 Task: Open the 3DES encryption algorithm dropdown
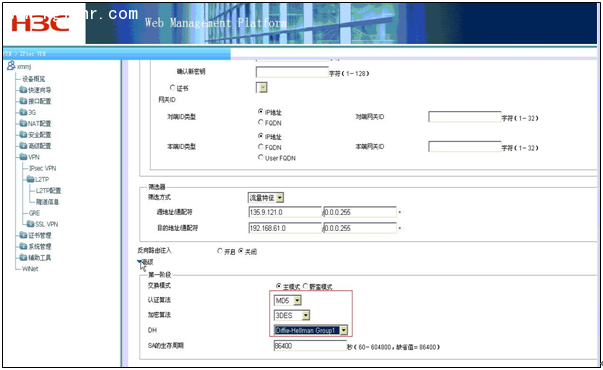[x=305, y=315]
